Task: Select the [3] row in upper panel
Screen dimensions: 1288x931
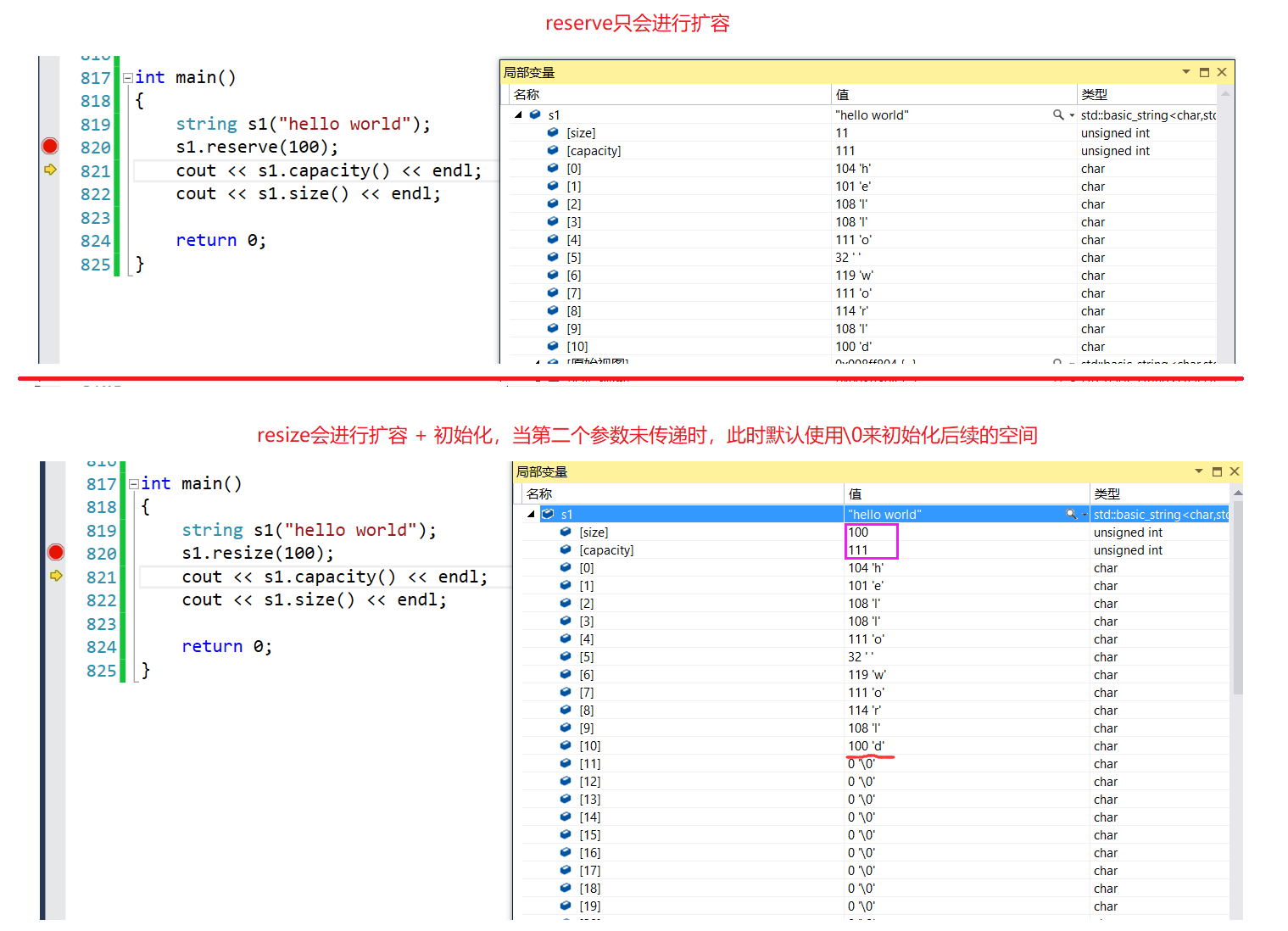Action: (x=863, y=222)
